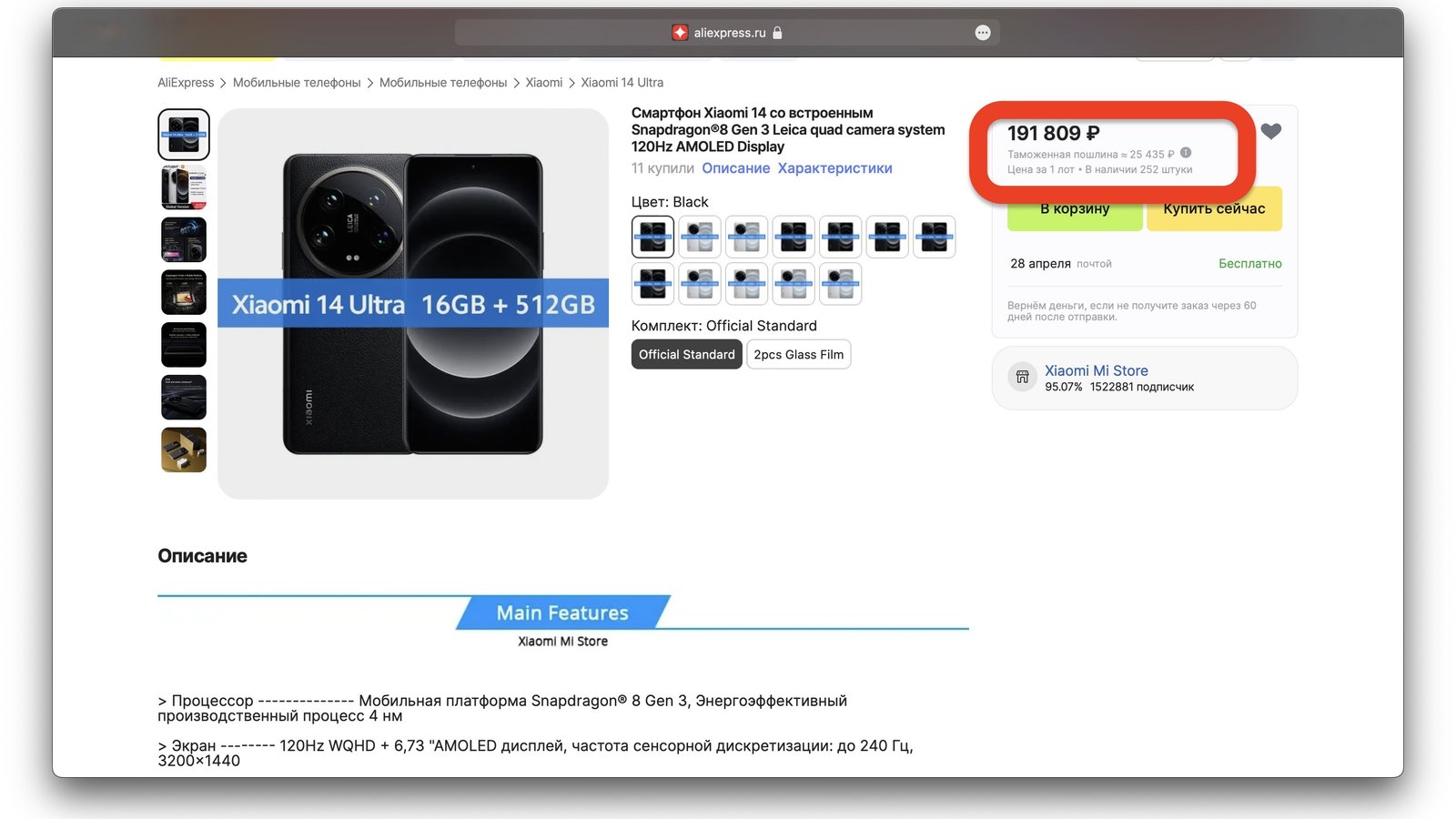Select the sixth product thumbnail

coord(184,398)
